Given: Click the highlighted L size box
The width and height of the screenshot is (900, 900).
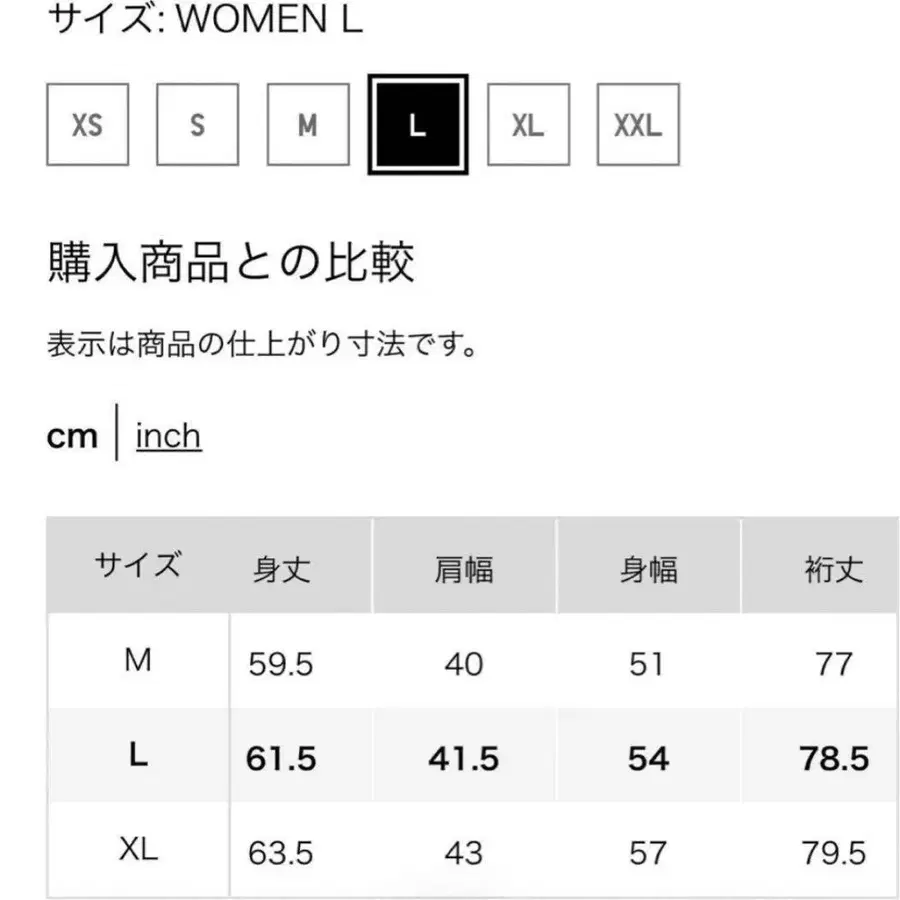Looking at the screenshot, I should 418,125.
